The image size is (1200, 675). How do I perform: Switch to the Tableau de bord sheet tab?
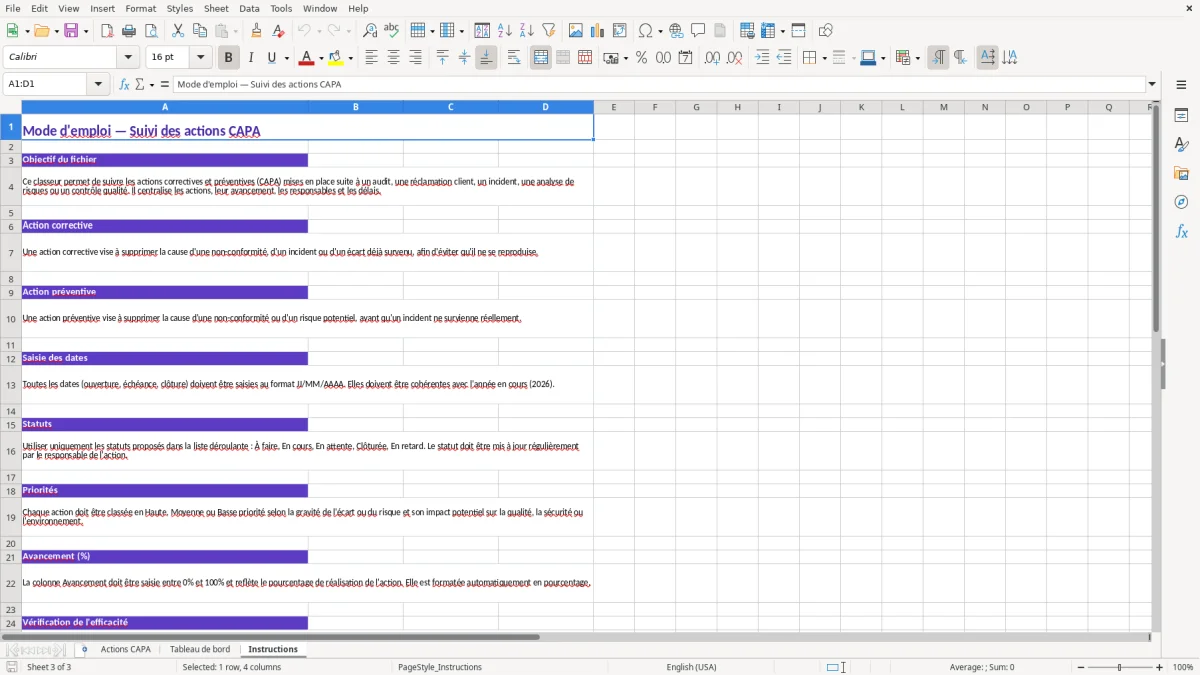click(200, 649)
